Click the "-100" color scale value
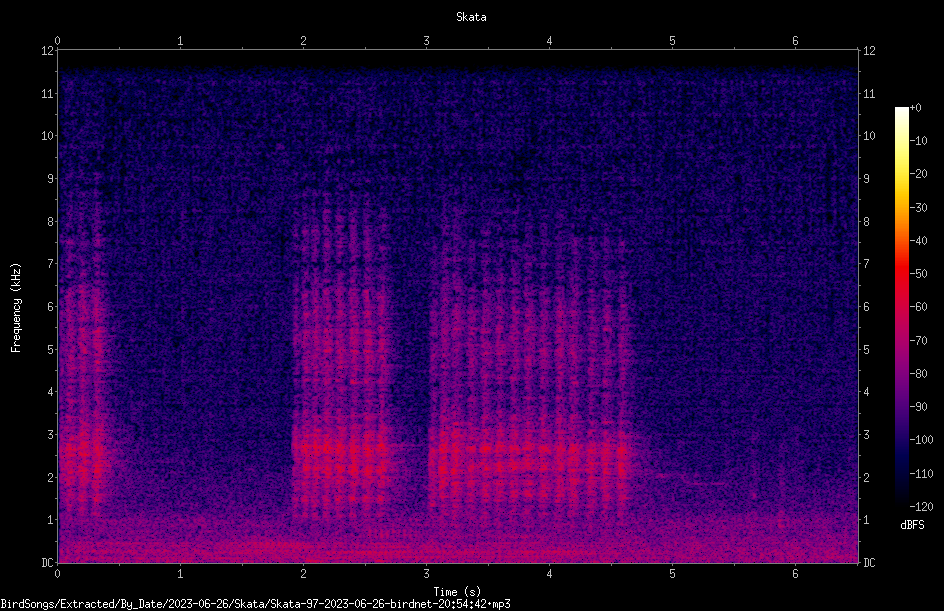Viewport: 944px width, 611px height. pos(921,440)
